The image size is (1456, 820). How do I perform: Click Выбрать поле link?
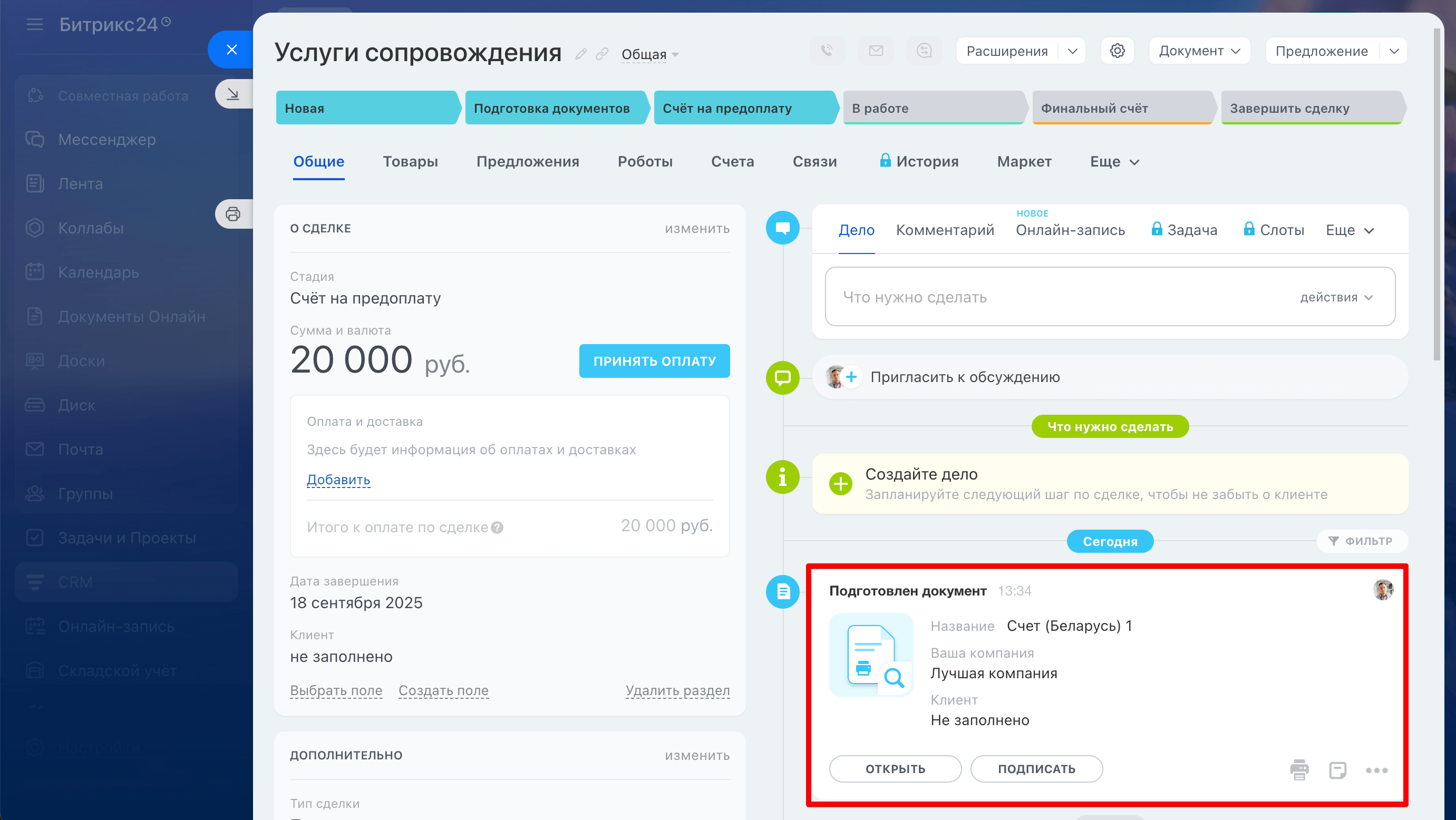pyautogui.click(x=336, y=690)
